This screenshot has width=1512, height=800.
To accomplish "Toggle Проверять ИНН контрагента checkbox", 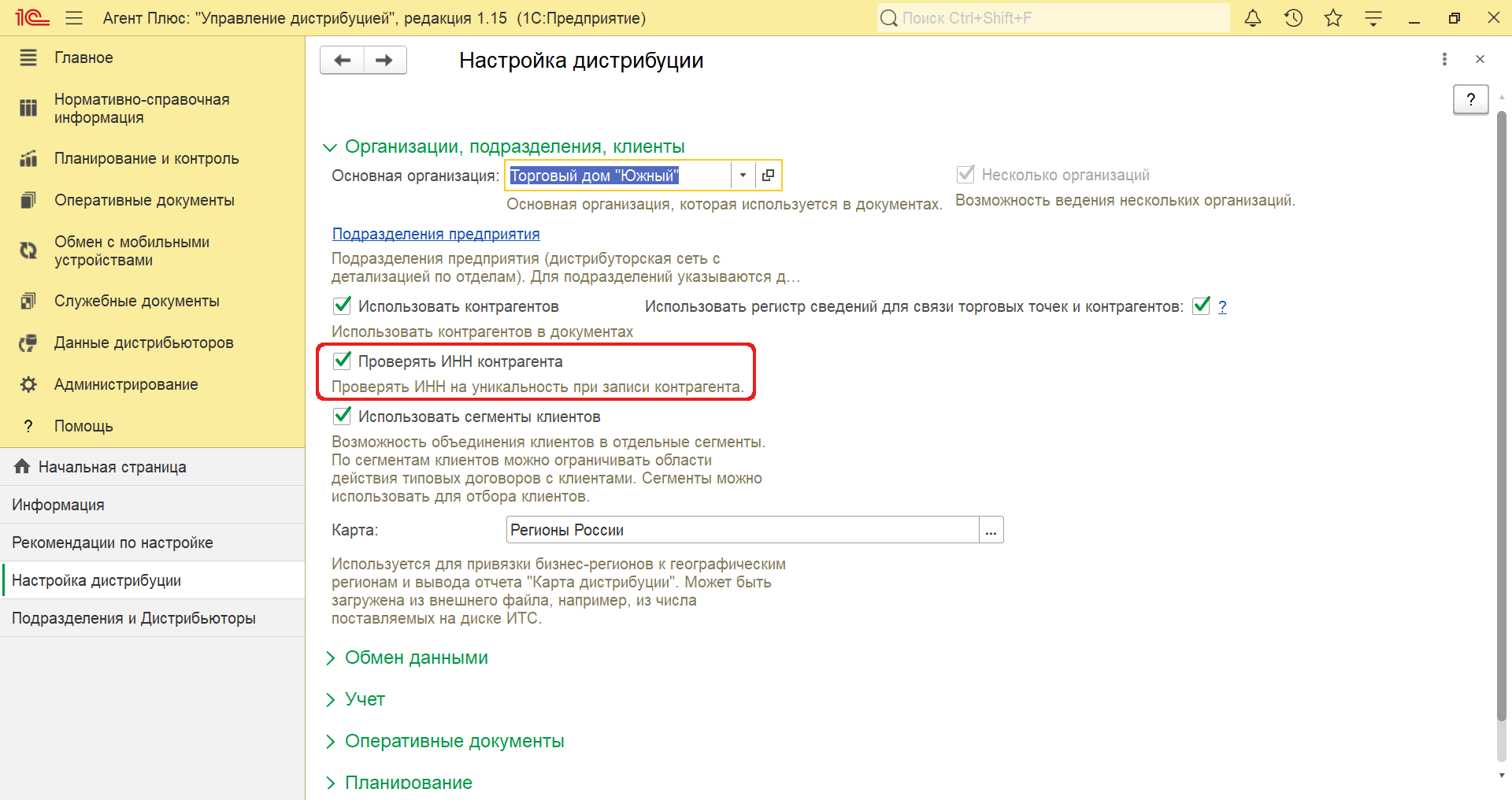I will click(342, 361).
